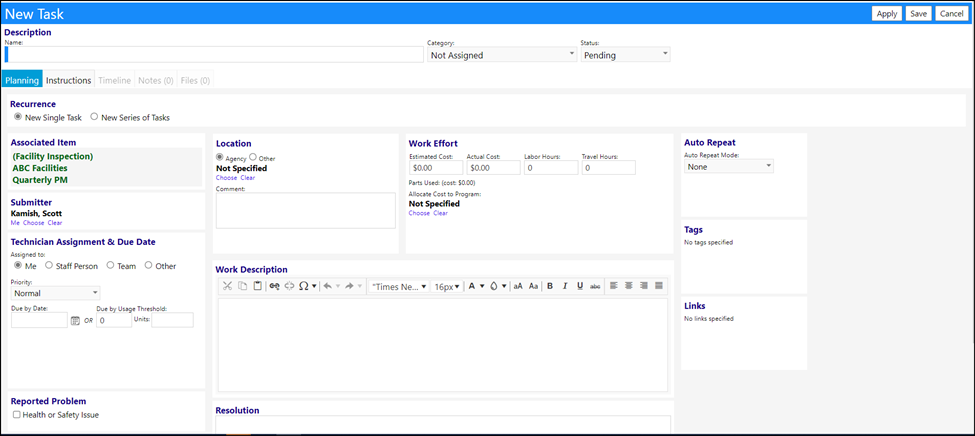975x436 pixels.
Task: Toggle italic formatting
Action: (565, 286)
